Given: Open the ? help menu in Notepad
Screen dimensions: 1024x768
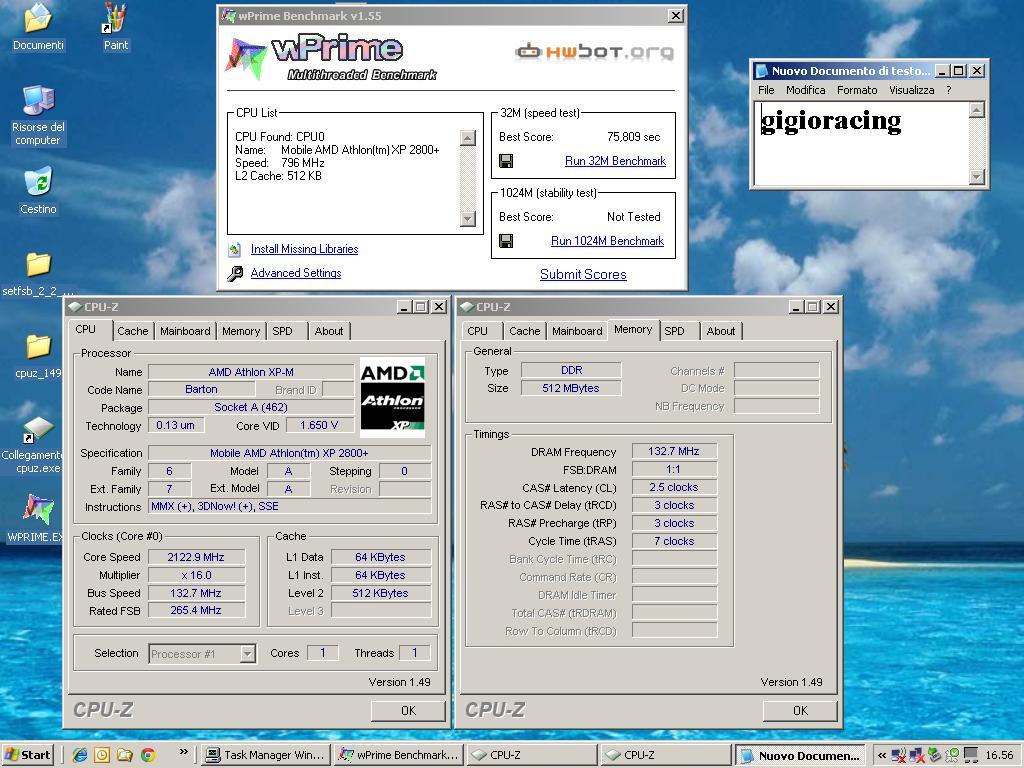Looking at the screenshot, I should [948, 90].
